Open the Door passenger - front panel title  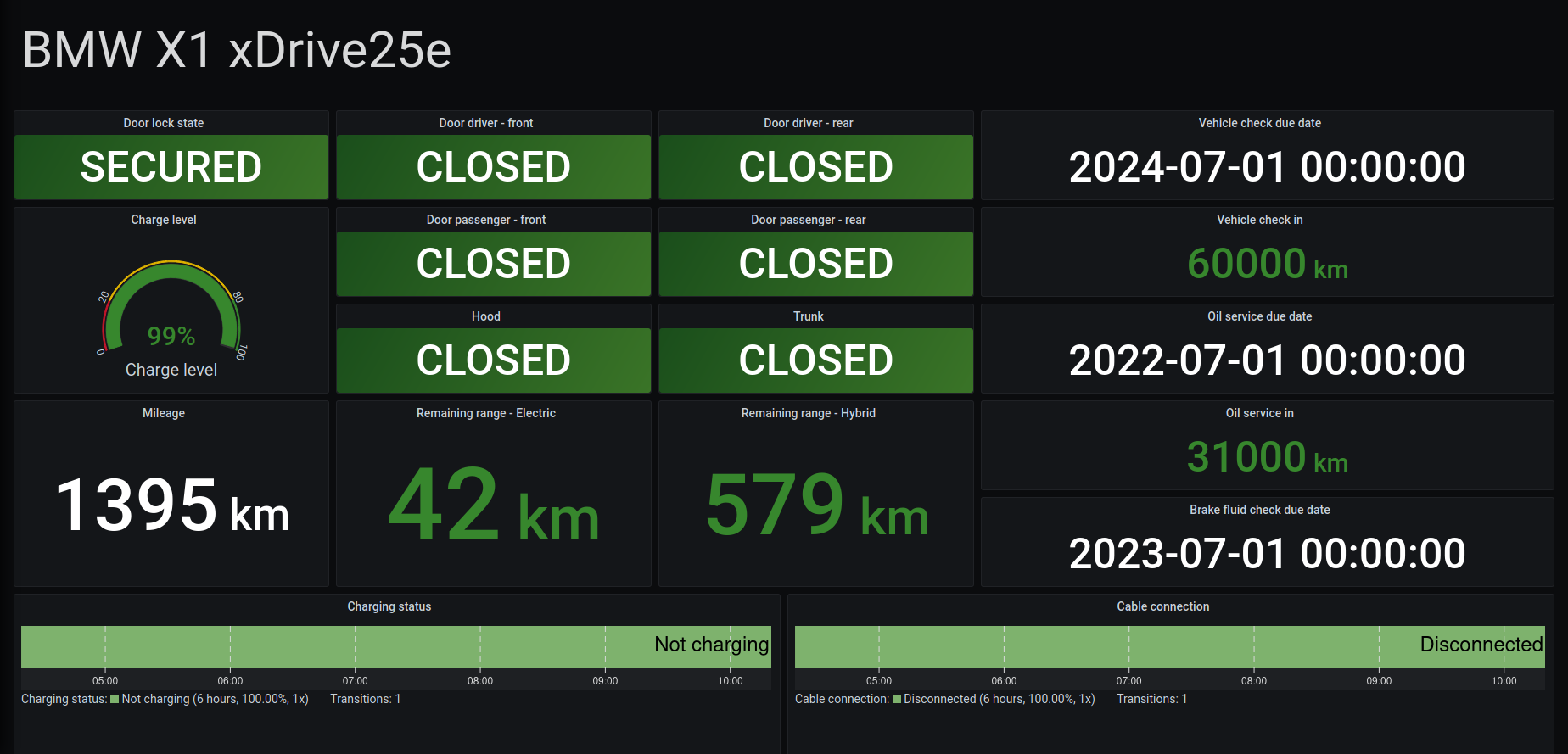tap(486, 220)
